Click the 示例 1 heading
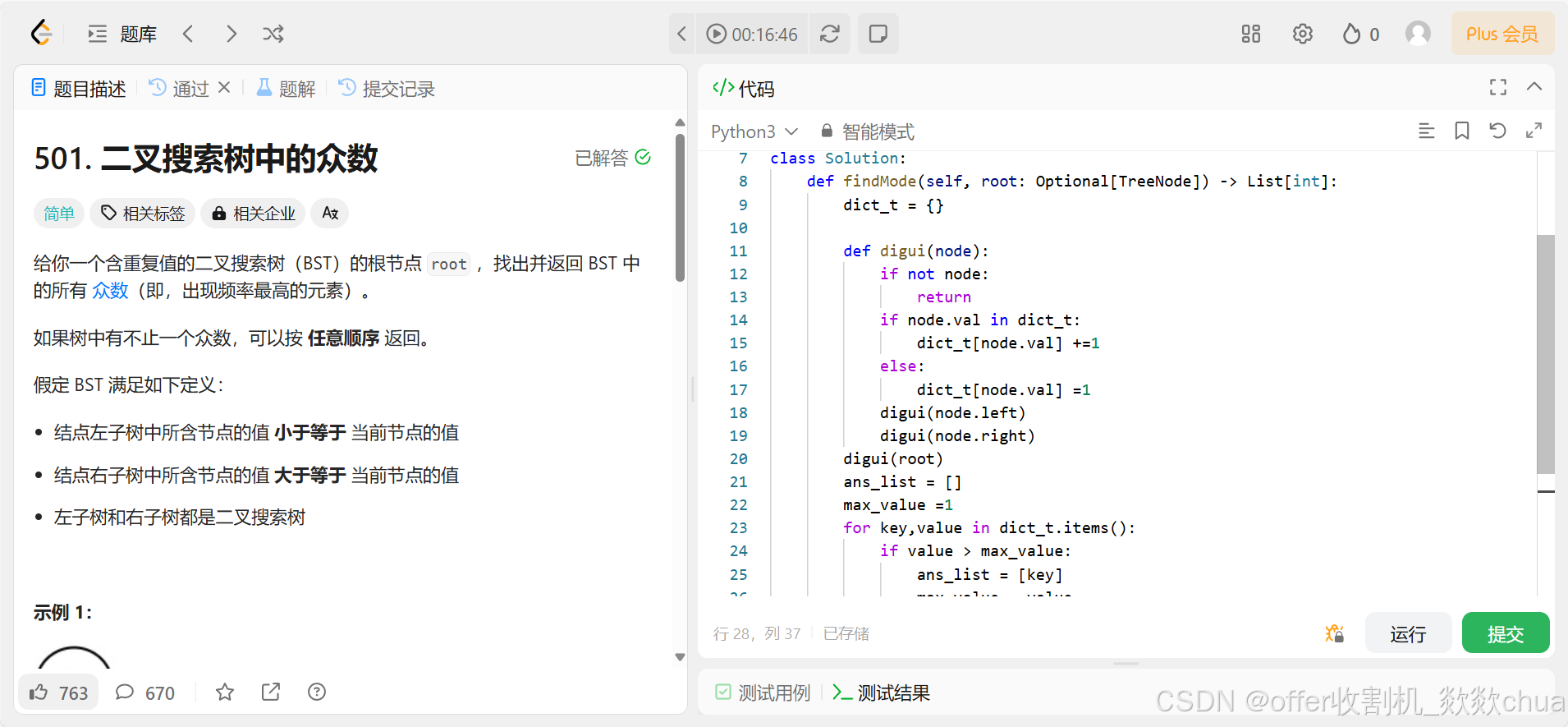The height and width of the screenshot is (727, 1568). (x=63, y=612)
